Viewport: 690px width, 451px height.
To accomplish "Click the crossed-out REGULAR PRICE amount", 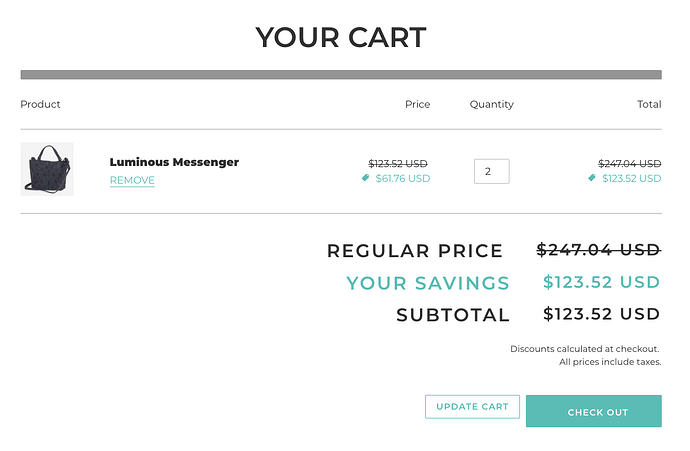I will pos(598,250).
